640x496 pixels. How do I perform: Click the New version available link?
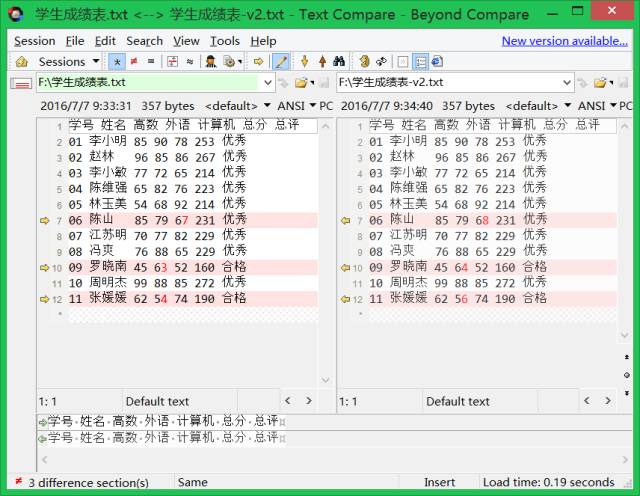pos(564,41)
